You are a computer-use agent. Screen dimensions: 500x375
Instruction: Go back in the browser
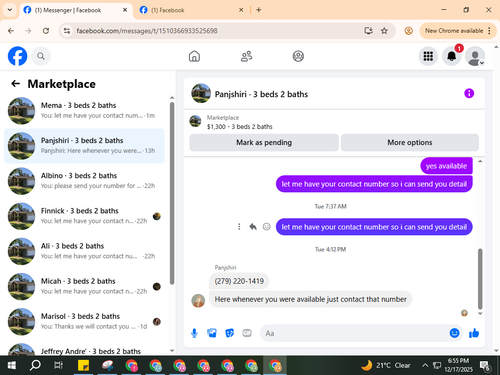click(11, 31)
